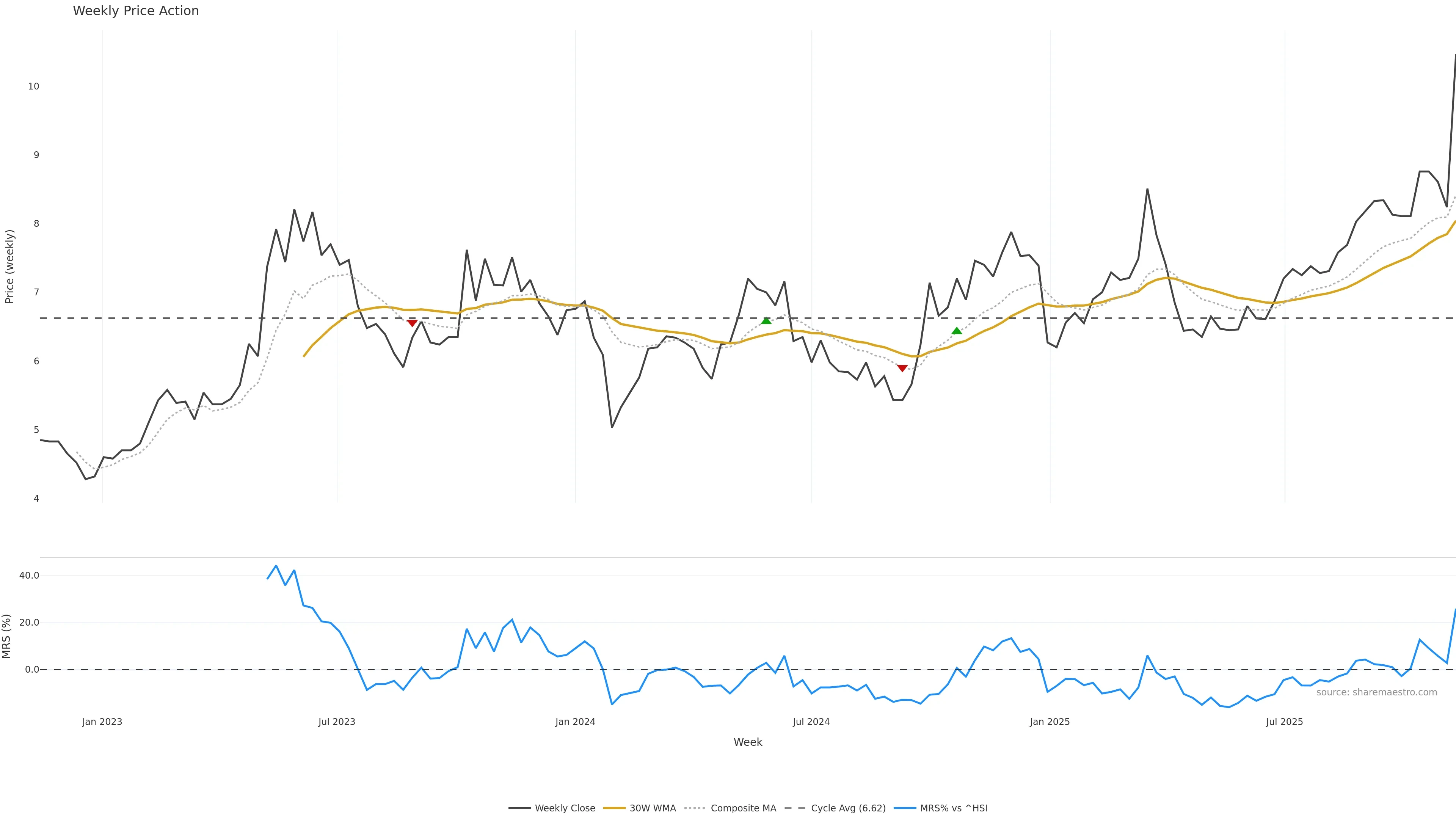Hide the 30W WMA series via legend
Viewport: 1456px width, 819px height.
click(x=652, y=808)
